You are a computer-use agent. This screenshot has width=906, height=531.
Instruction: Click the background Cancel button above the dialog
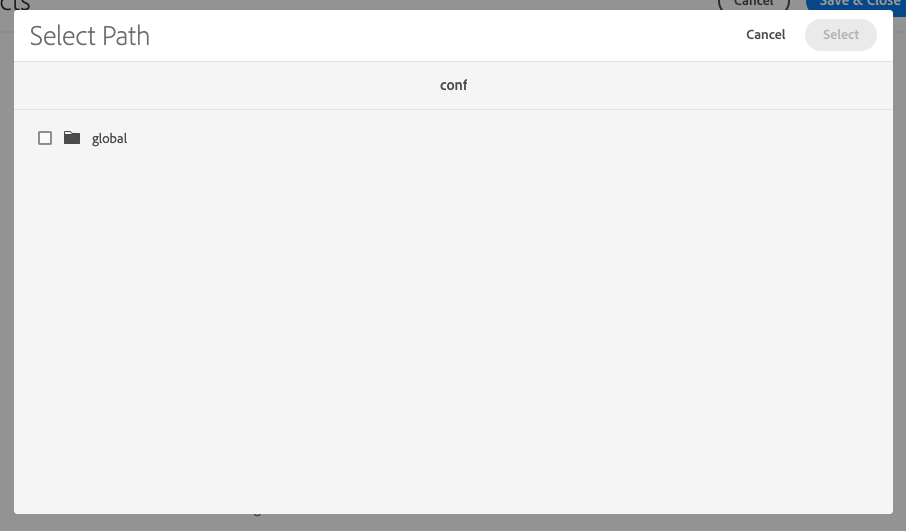pyautogui.click(x=753, y=3)
